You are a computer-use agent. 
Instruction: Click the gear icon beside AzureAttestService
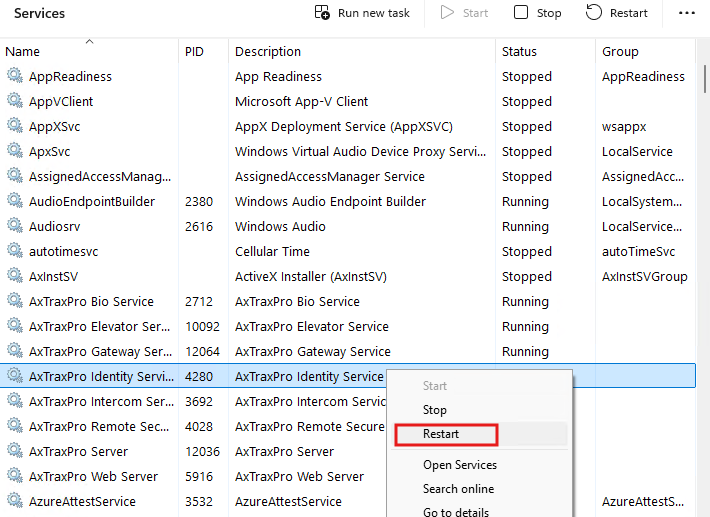pos(14,501)
